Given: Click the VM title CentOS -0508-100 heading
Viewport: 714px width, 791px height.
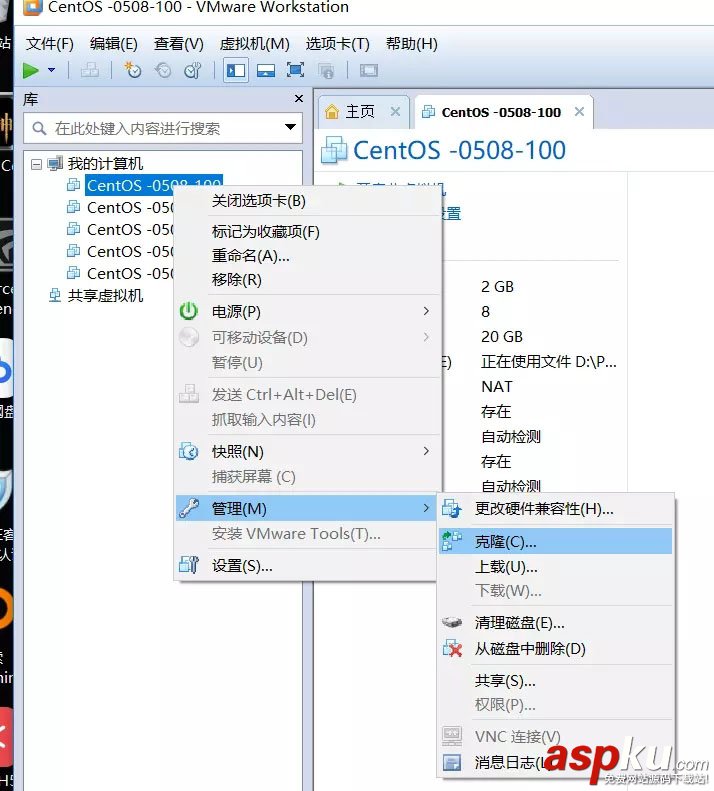Looking at the screenshot, I should coord(459,150).
